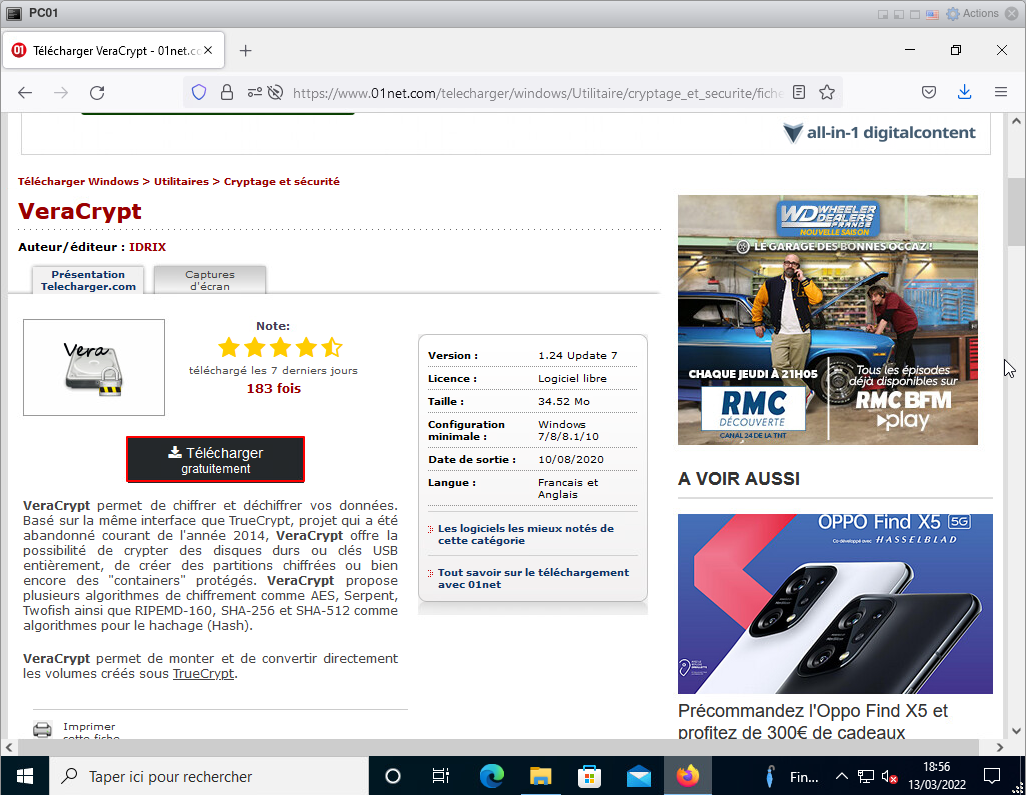
Task: Open the Firefox hamburger application menu
Action: pyautogui.click(x=1000, y=92)
